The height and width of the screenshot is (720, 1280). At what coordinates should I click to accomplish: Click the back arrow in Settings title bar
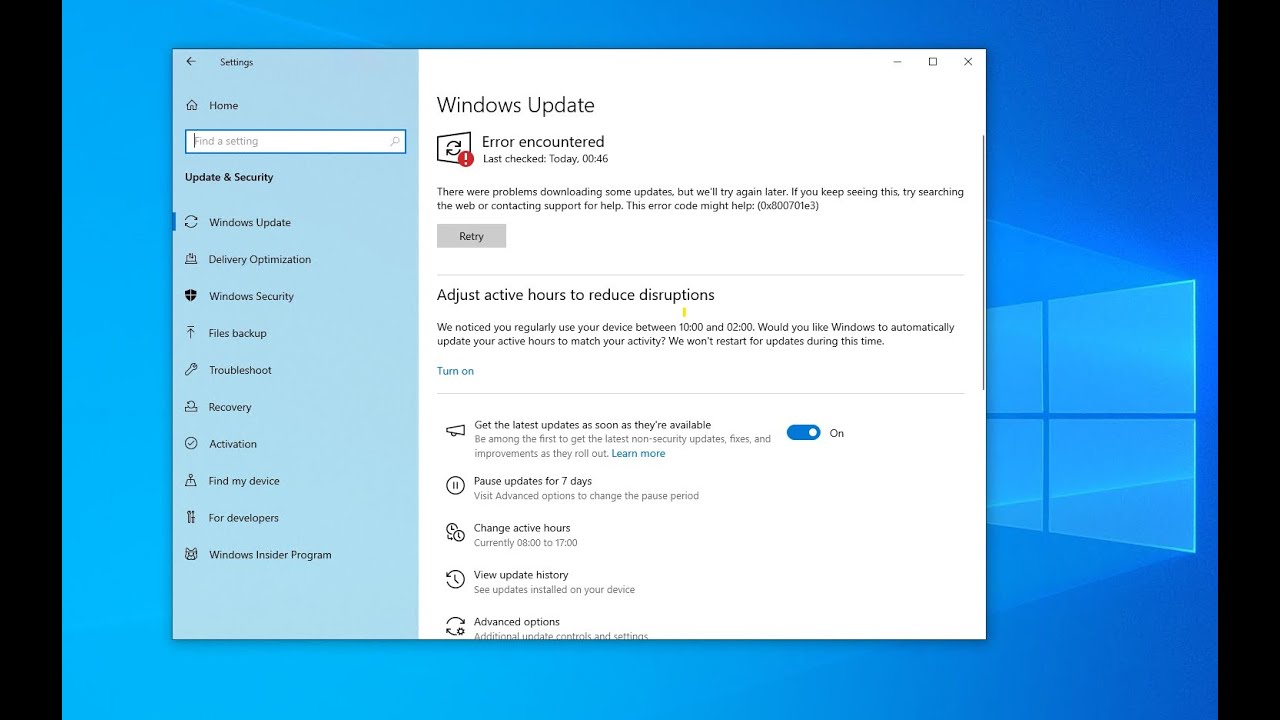(x=191, y=61)
